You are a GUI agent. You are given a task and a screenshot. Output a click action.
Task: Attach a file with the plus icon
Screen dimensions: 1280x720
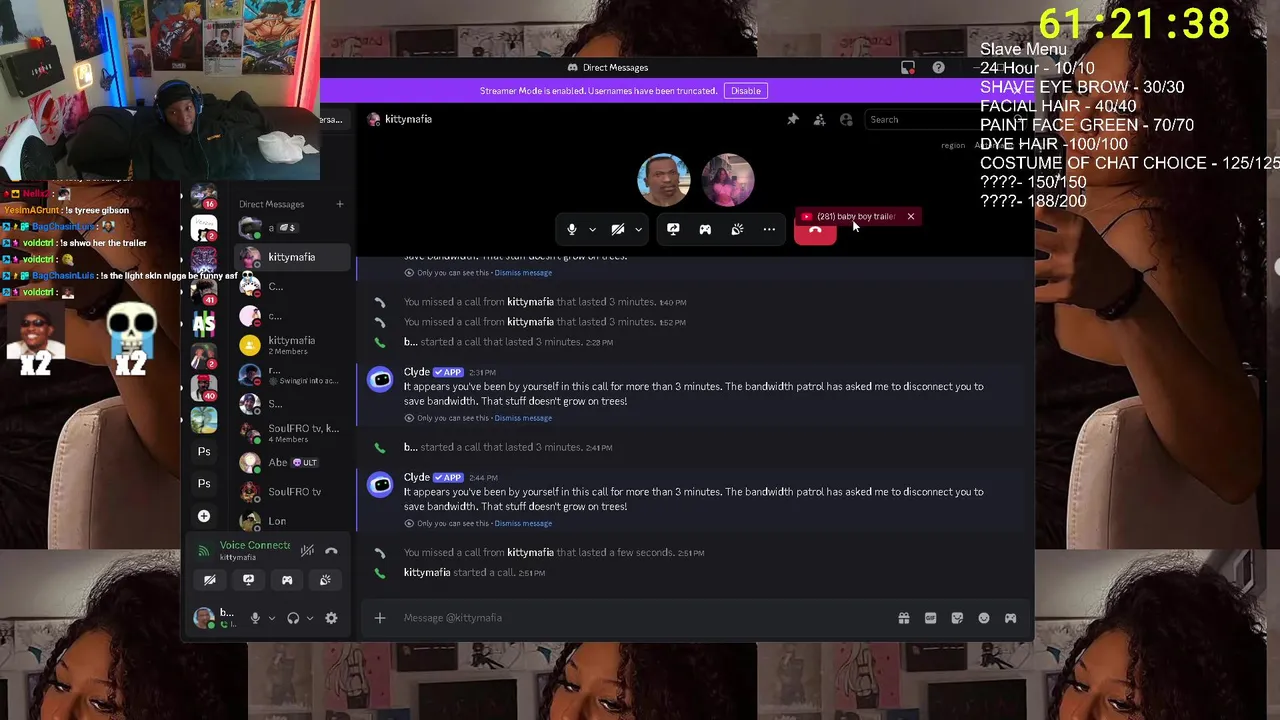tap(379, 618)
